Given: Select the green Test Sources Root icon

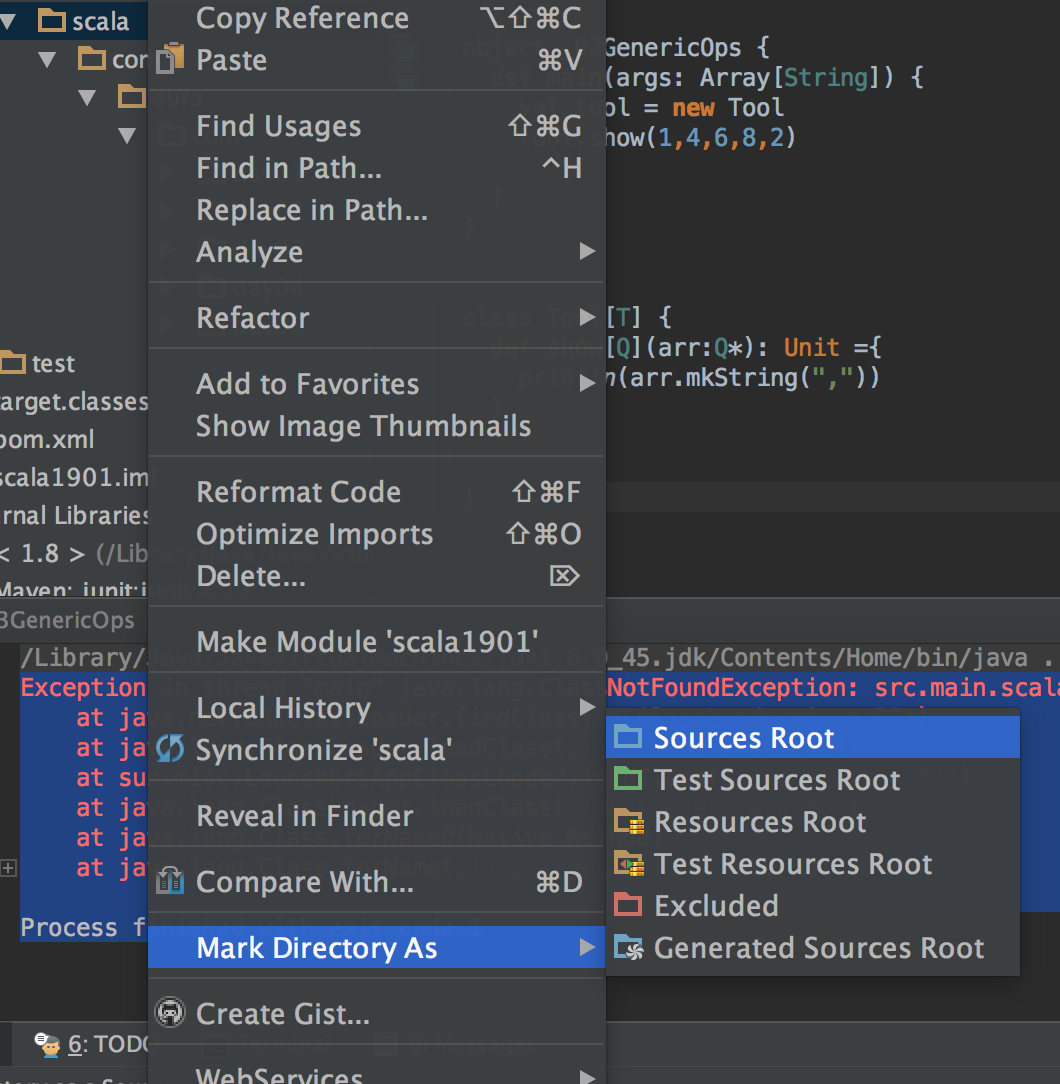Looking at the screenshot, I should click(630, 779).
